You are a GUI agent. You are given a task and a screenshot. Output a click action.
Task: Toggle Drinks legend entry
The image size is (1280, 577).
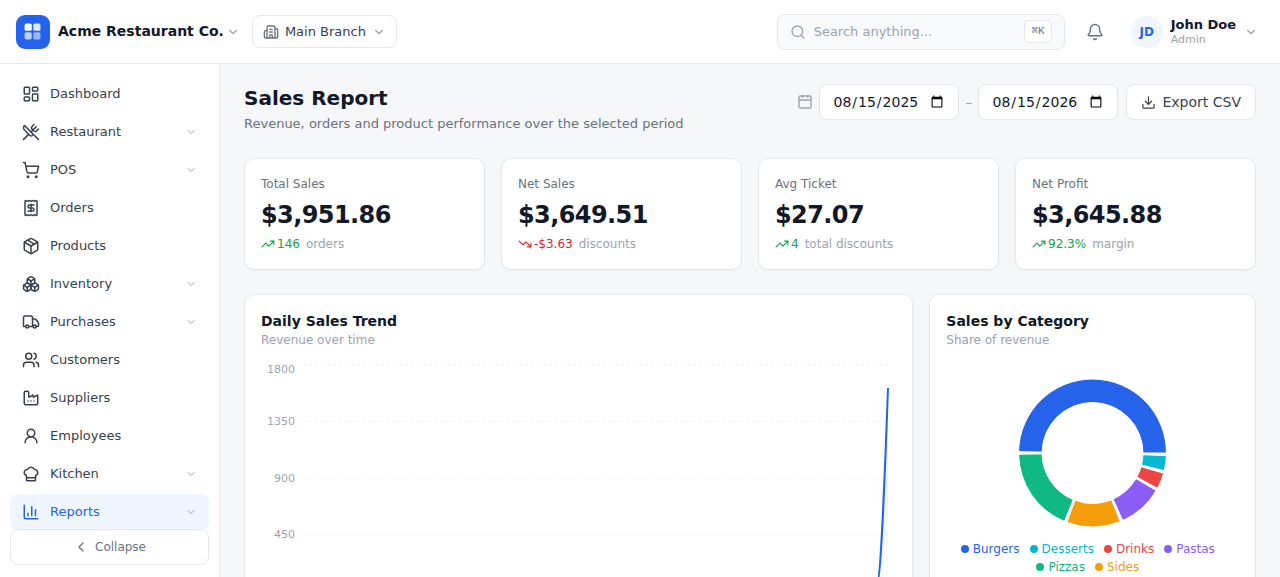tap(1129, 549)
